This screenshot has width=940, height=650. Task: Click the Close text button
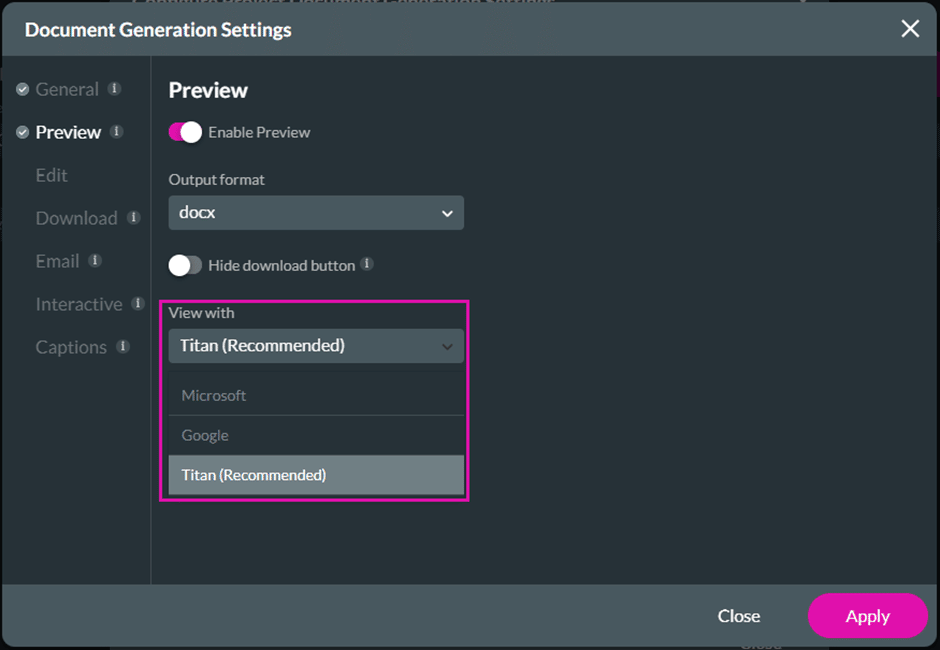[738, 616]
